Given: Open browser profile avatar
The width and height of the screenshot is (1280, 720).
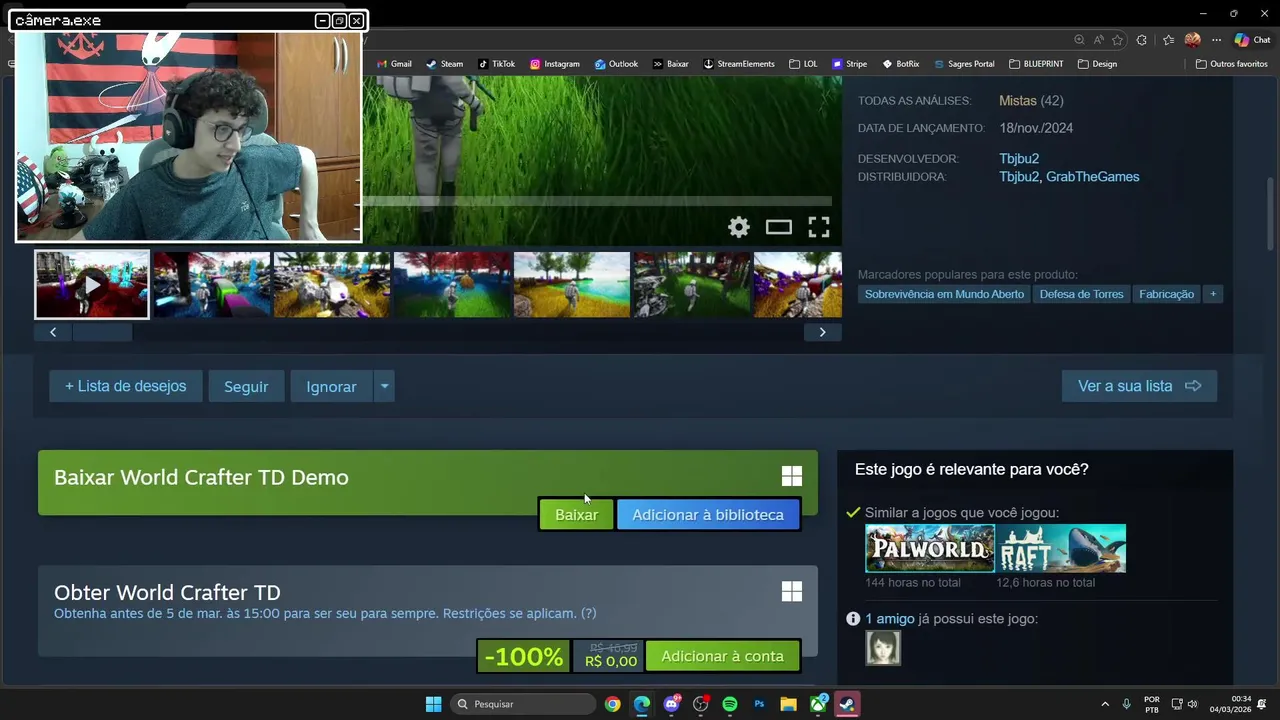Looking at the screenshot, I should 1192,40.
